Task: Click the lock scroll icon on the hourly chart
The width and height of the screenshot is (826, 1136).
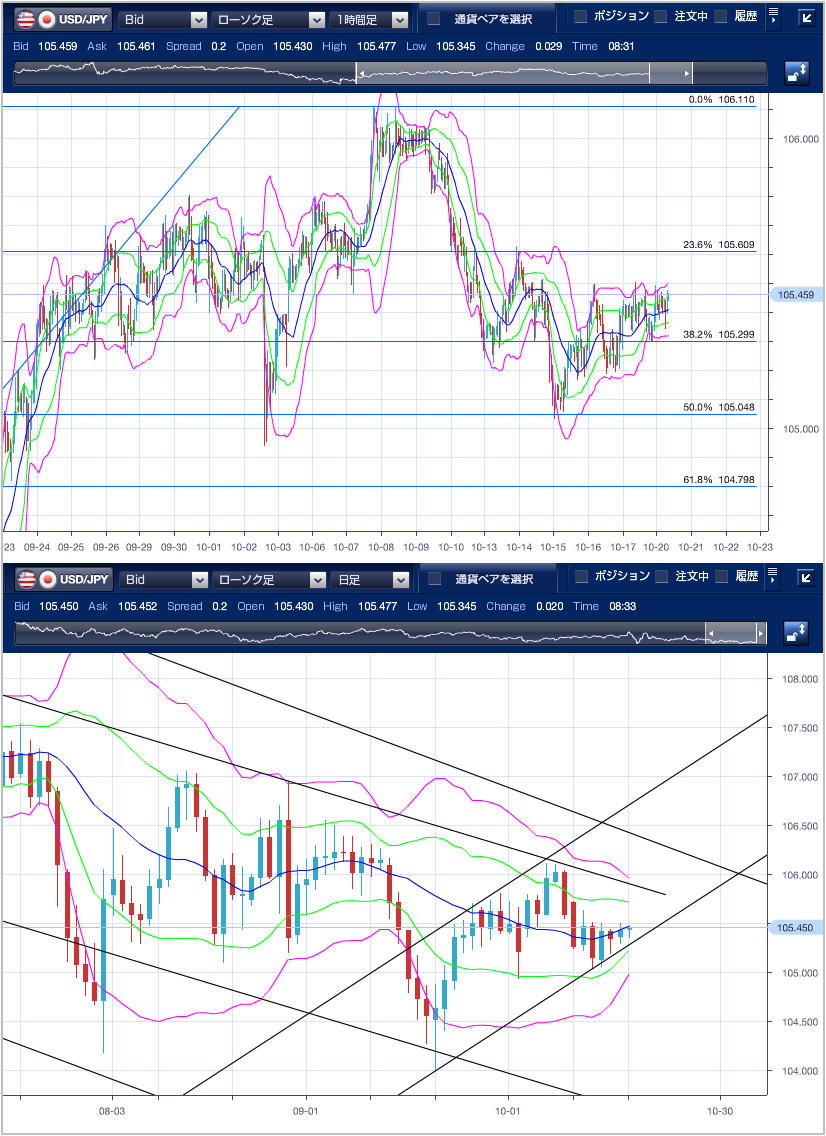Action: click(x=797, y=72)
